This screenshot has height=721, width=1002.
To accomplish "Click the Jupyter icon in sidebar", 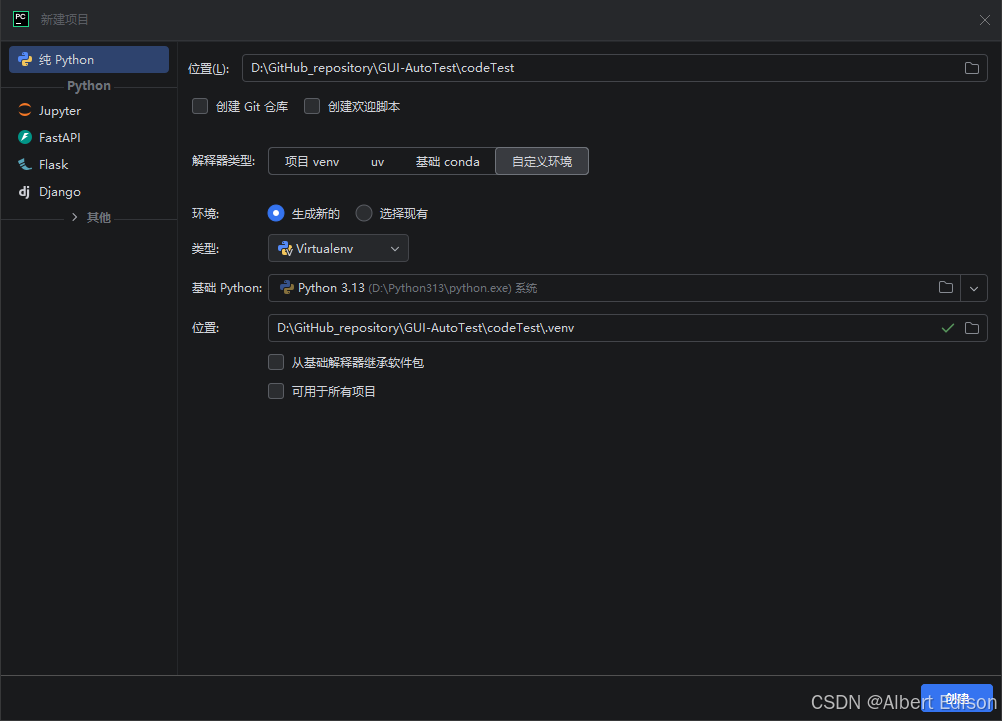I will [x=25, y=110].
